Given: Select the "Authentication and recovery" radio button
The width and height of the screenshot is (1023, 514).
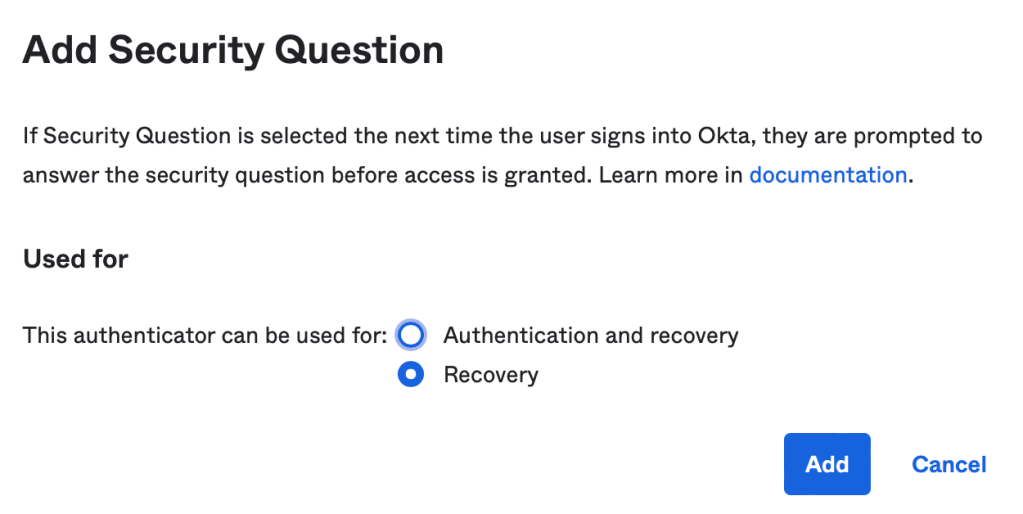Looking at the screenshot, I should tap(411, 335).
